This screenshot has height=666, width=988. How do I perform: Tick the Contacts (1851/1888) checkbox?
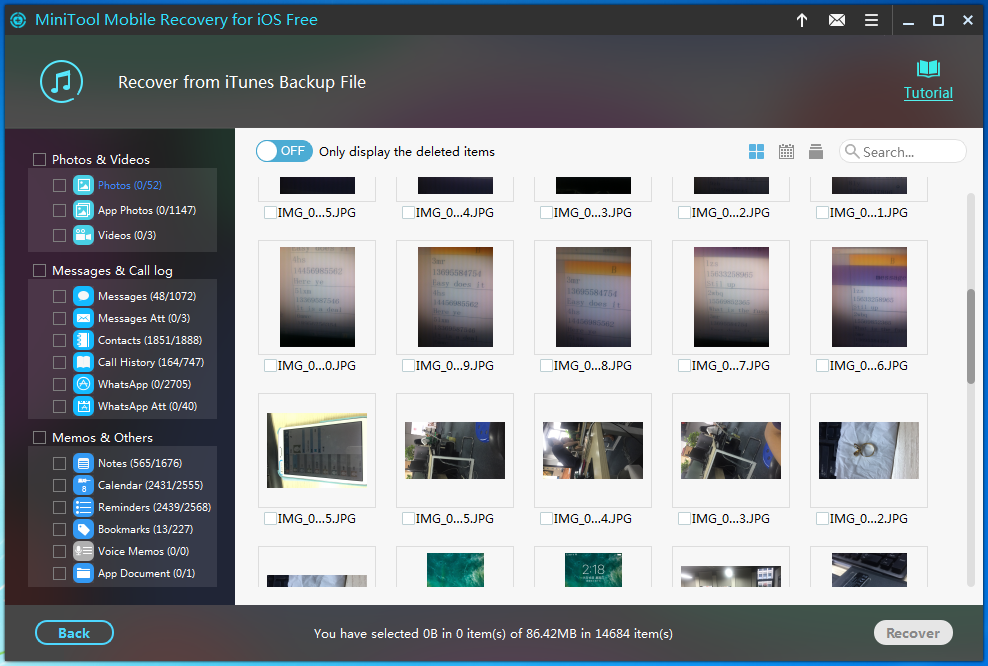59,340
